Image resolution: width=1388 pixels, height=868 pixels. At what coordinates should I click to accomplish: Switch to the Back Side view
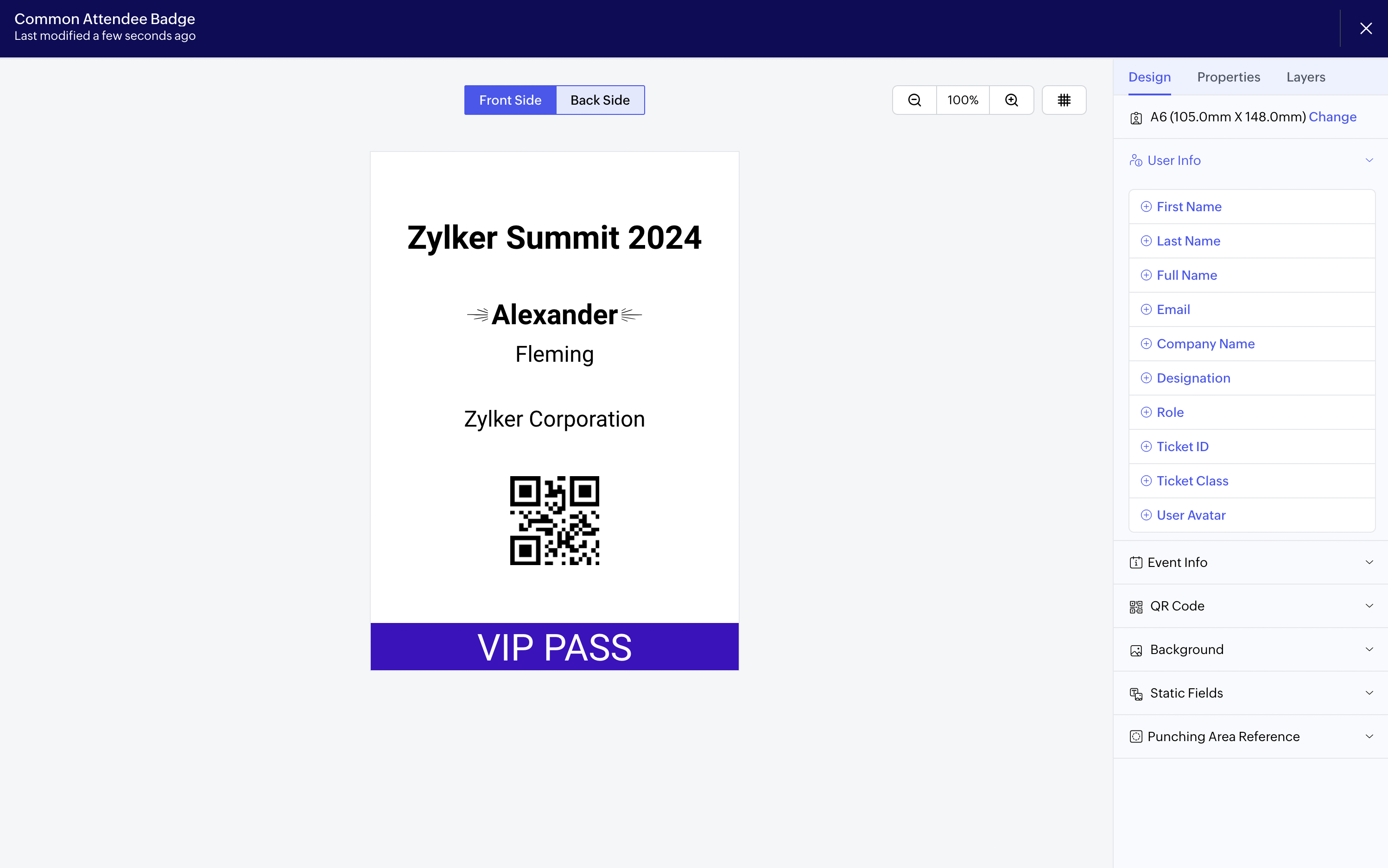(600, 100)
